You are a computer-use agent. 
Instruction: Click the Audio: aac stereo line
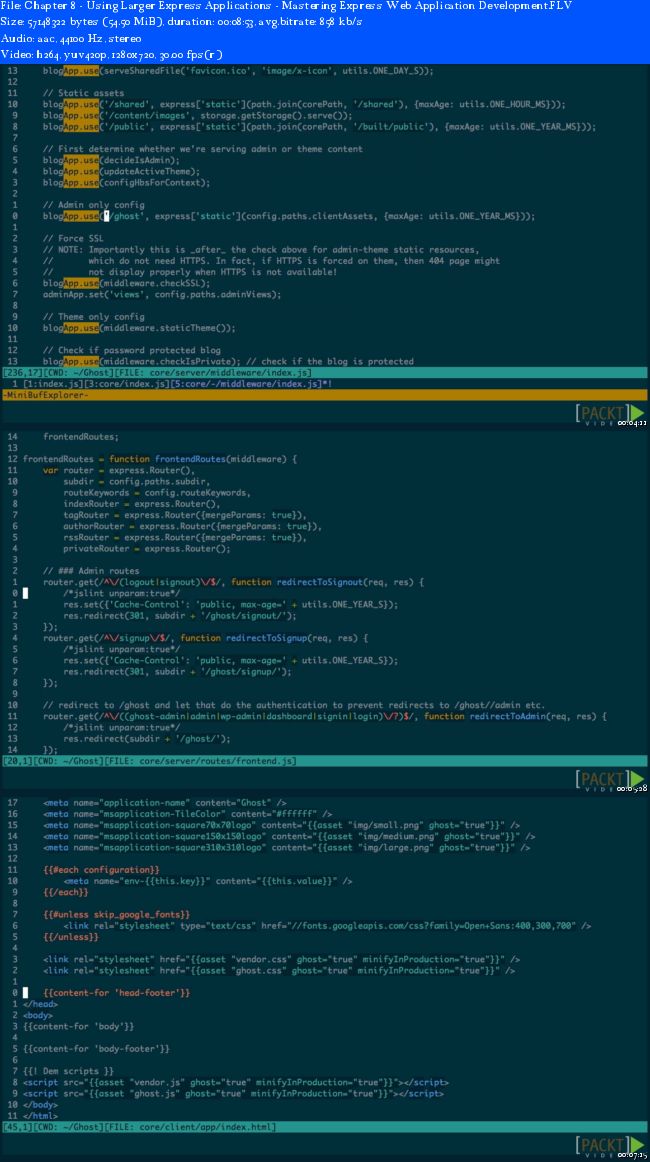click(71, 39)
